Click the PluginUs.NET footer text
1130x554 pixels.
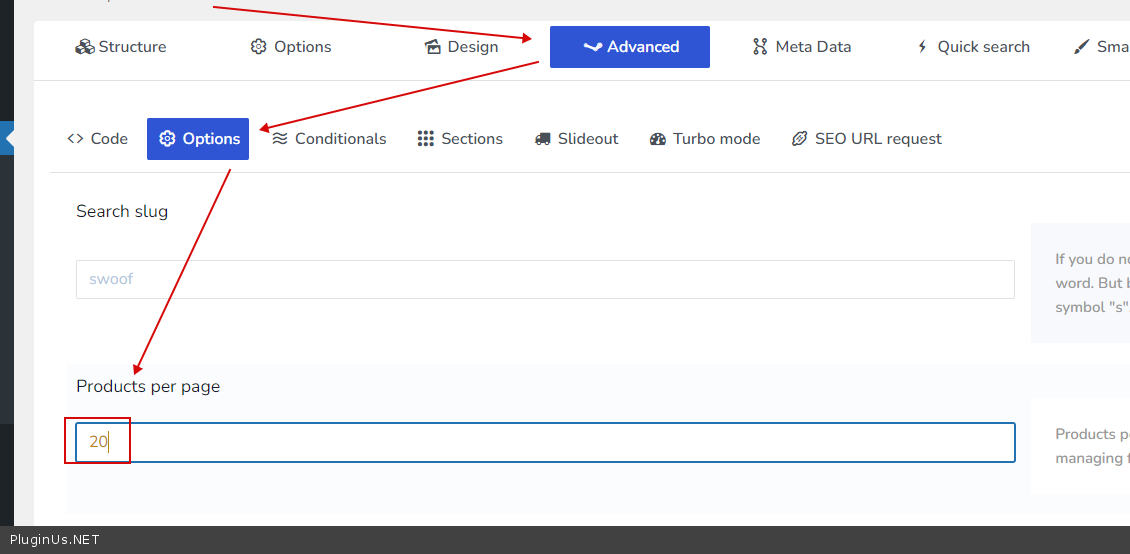click(55, 540)
